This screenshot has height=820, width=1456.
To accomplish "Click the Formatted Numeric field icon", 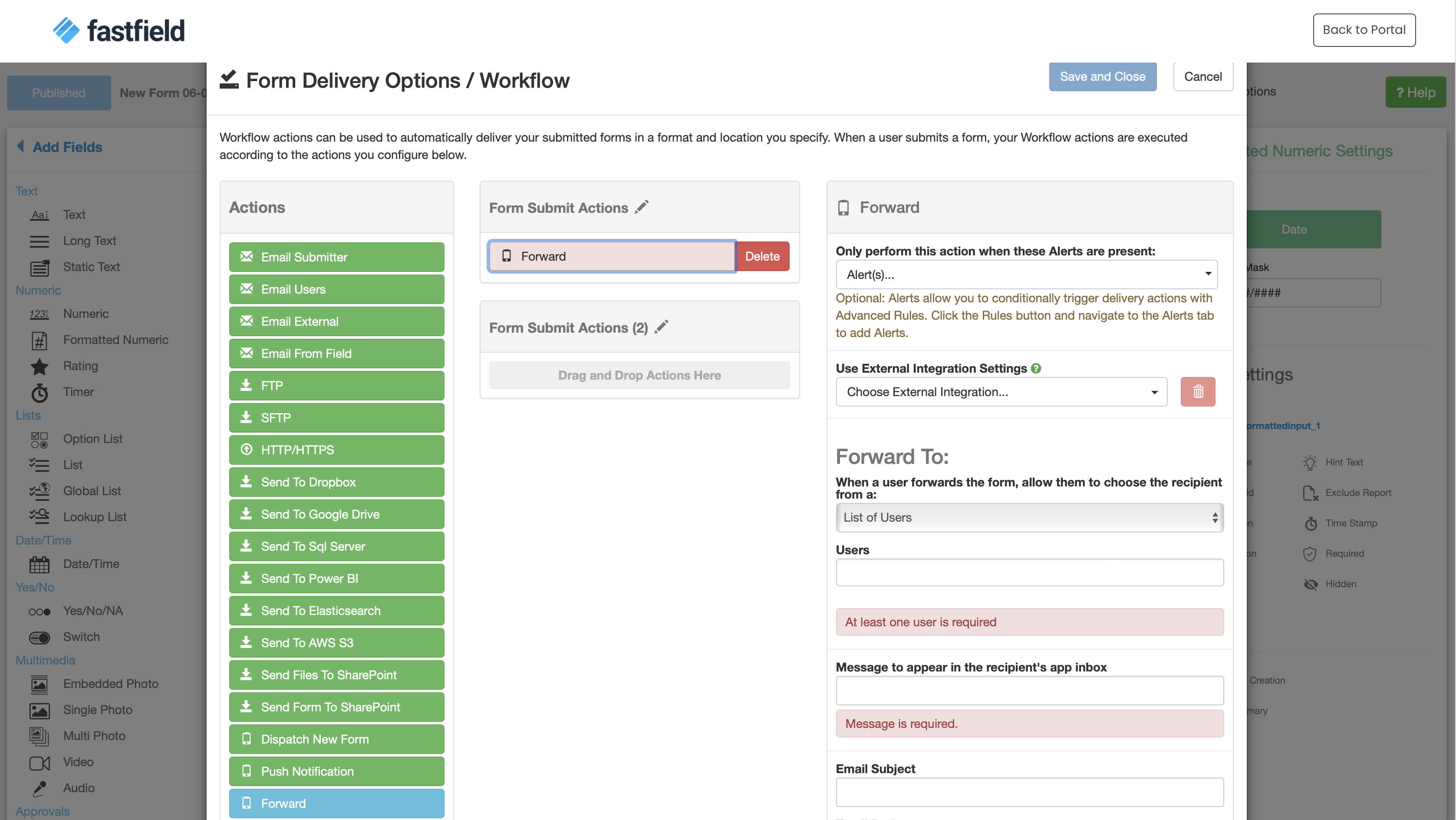I will coord(40,339).
